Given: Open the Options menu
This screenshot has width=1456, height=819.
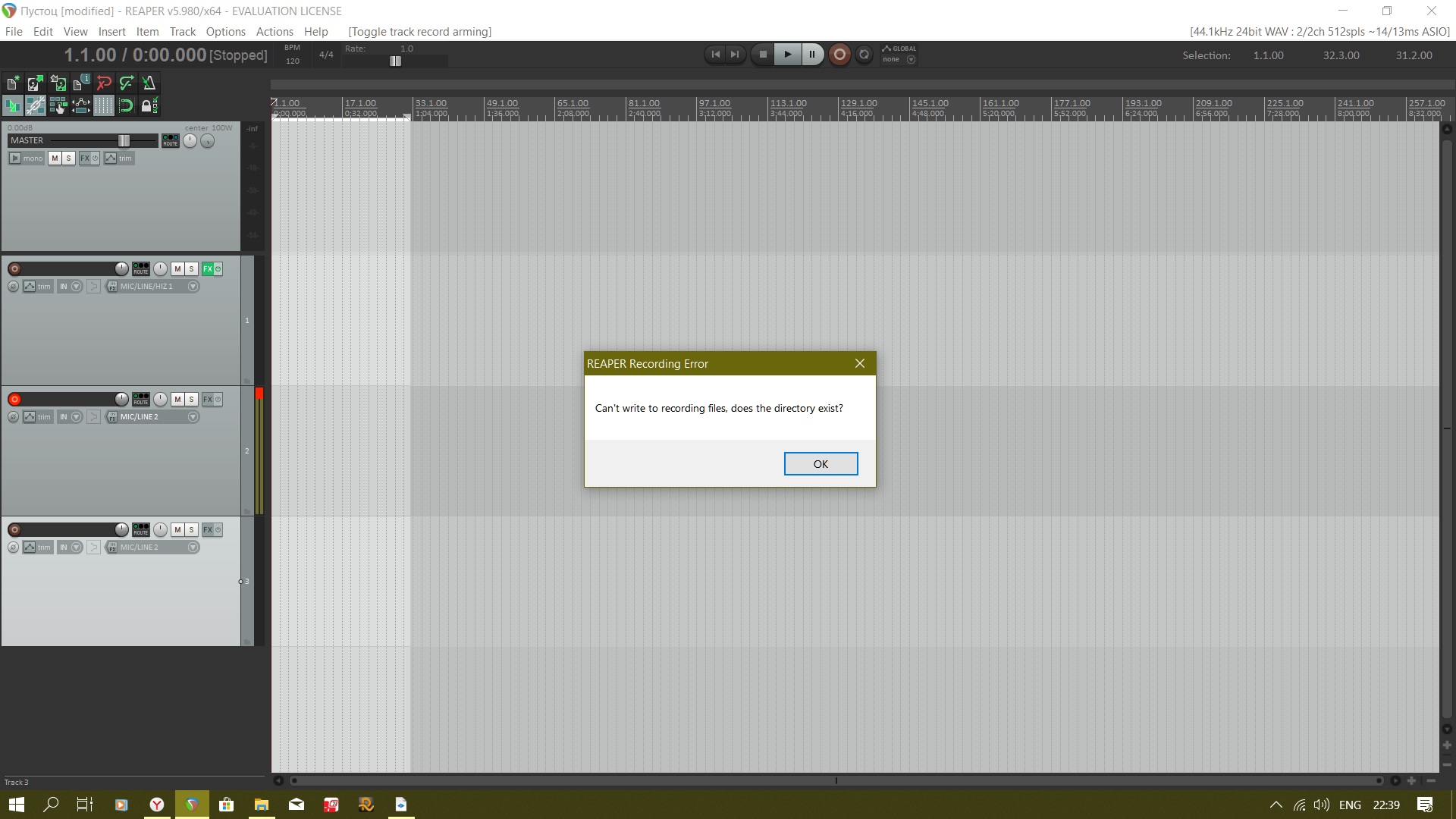Looking at the screenshot, I should [225, 32].
